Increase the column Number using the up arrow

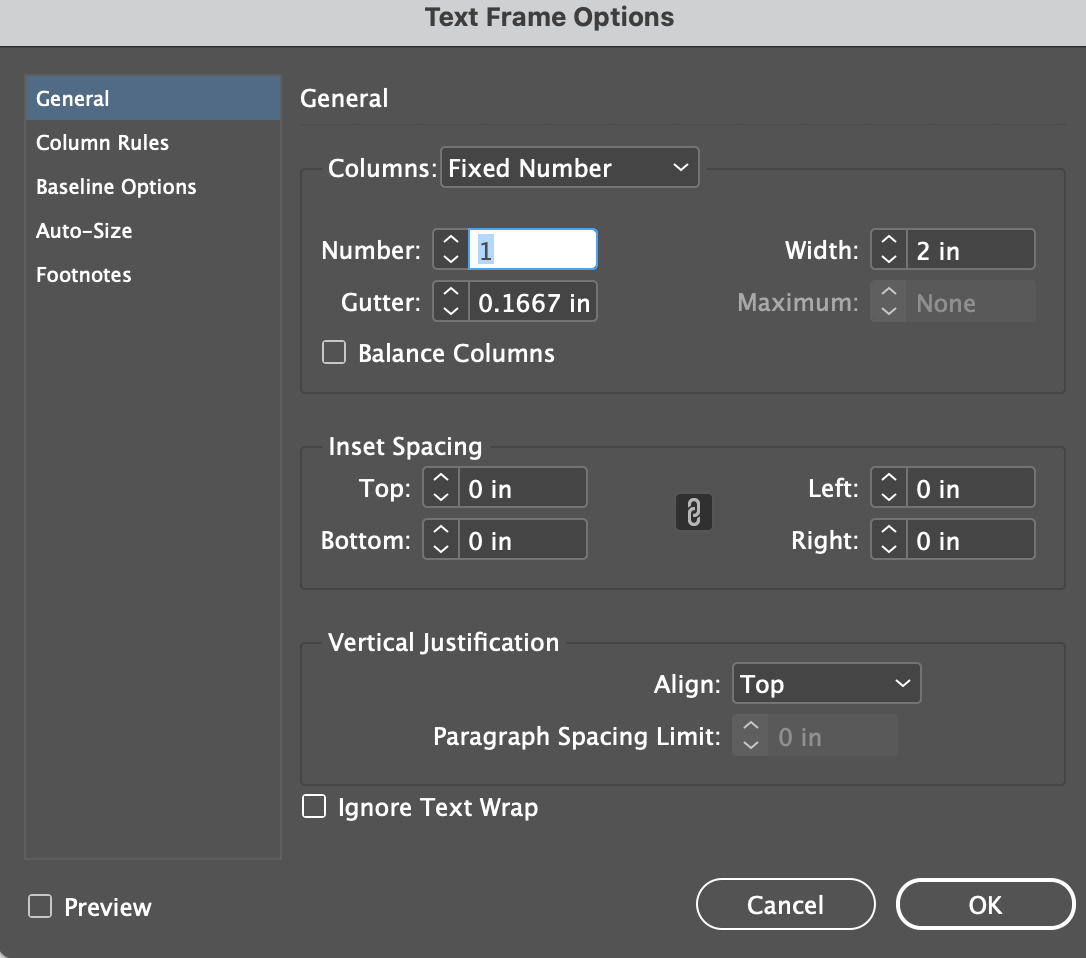pos(450,241)
